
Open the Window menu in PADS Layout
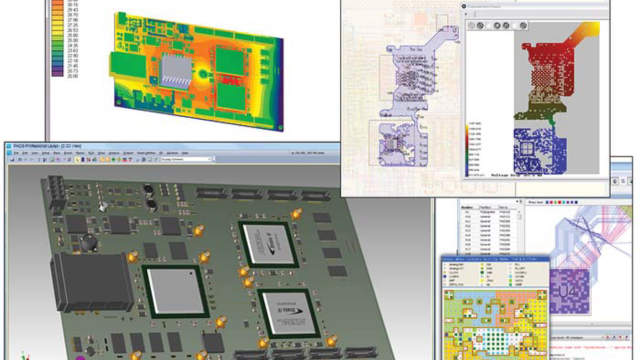[x=172, y=153]
